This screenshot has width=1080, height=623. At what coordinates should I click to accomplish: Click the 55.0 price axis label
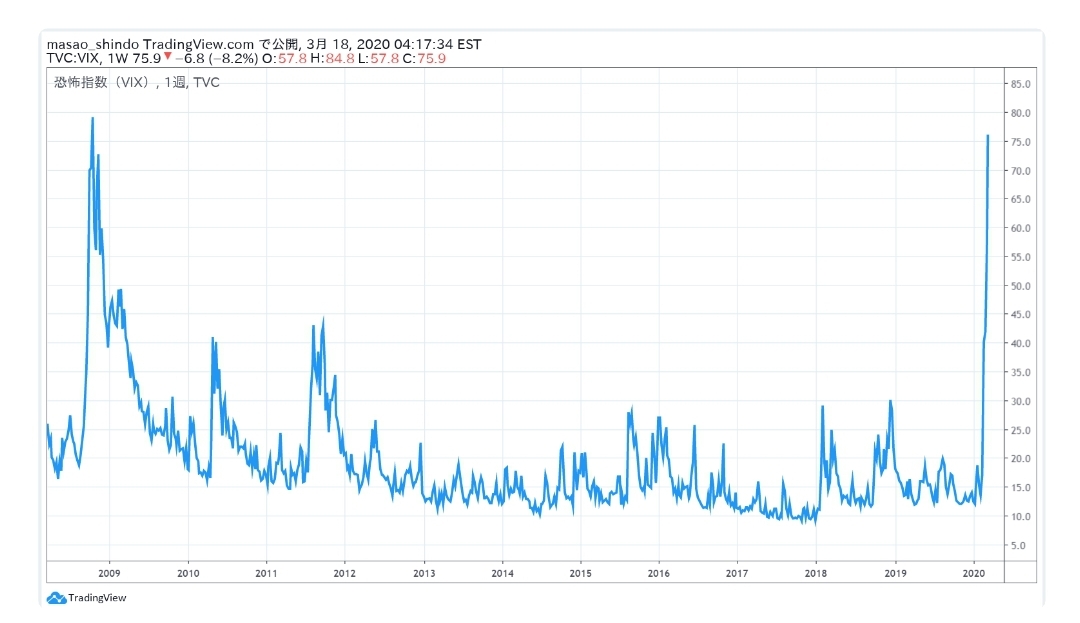(x=1020, y=257)
